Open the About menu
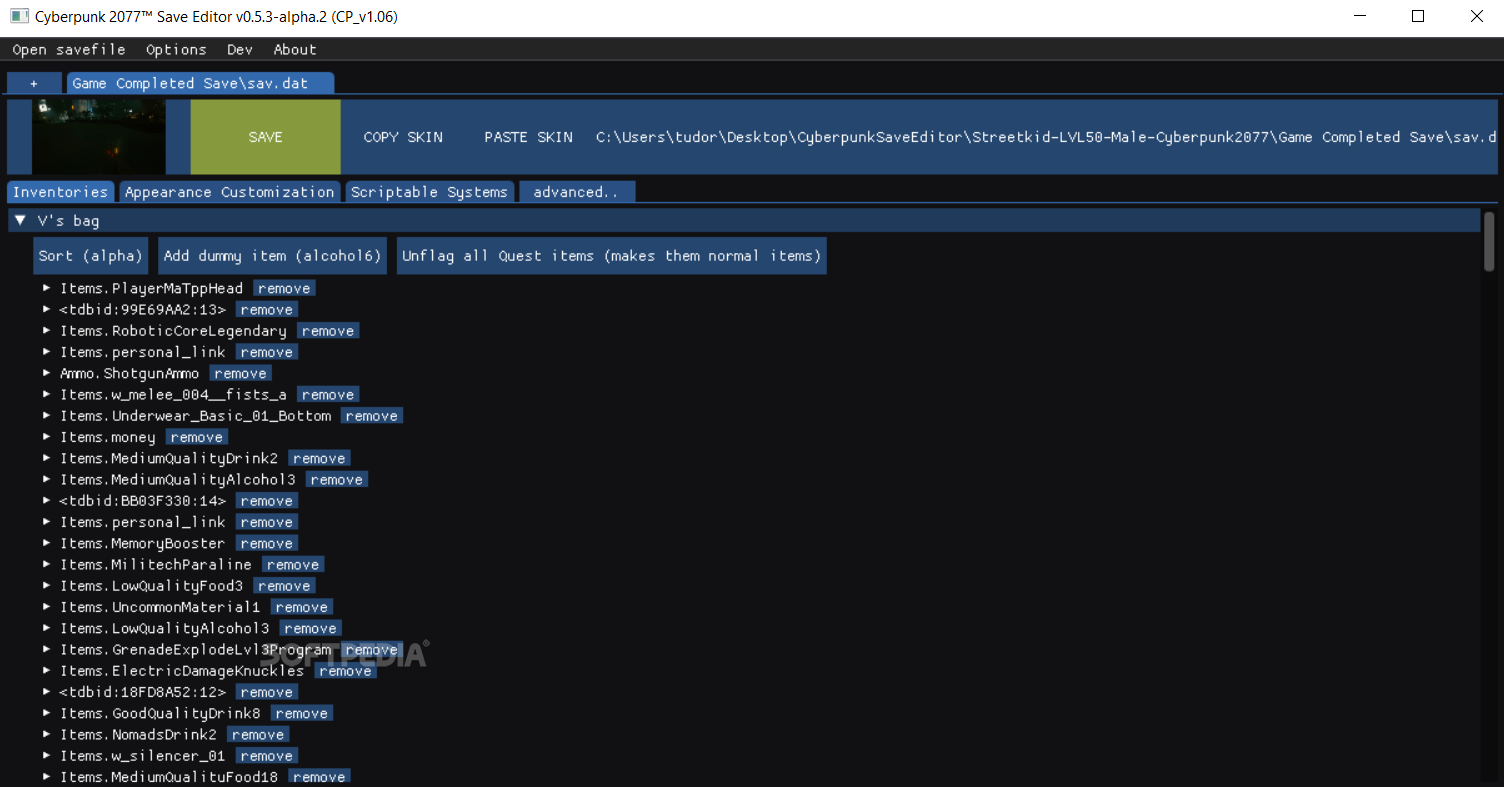1504x787 pixels. tap(295, 49)
